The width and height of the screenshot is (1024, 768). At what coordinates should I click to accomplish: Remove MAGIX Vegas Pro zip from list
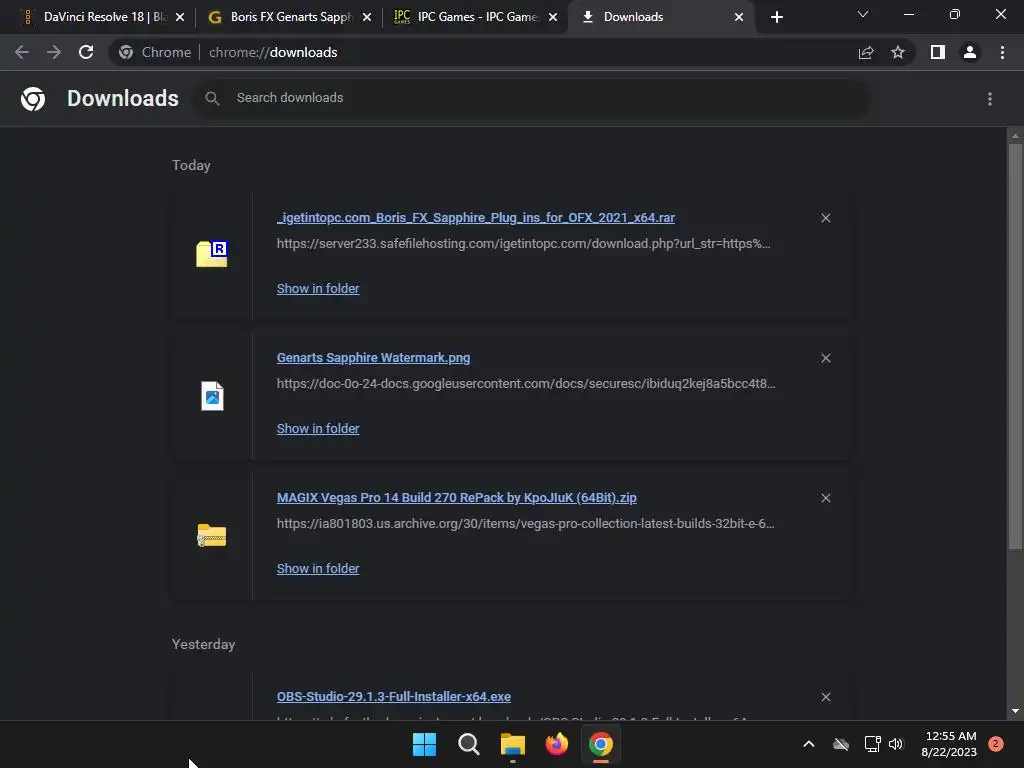coord(825,498)
